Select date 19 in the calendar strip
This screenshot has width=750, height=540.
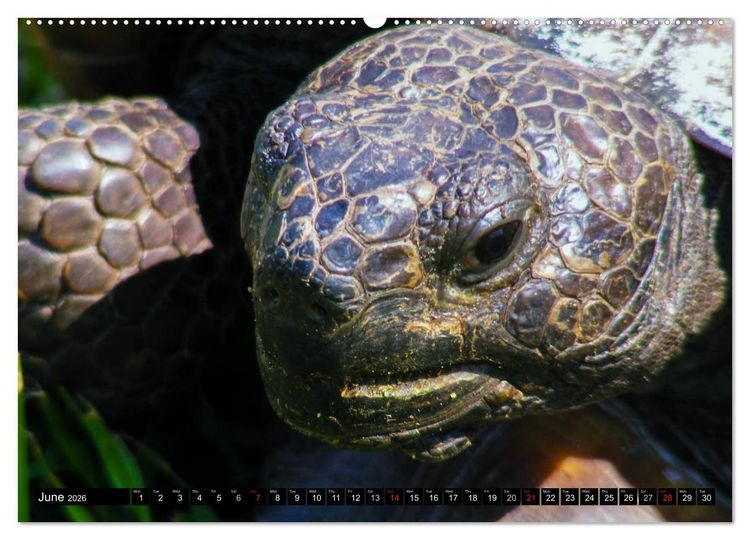(x=492, y=496)
